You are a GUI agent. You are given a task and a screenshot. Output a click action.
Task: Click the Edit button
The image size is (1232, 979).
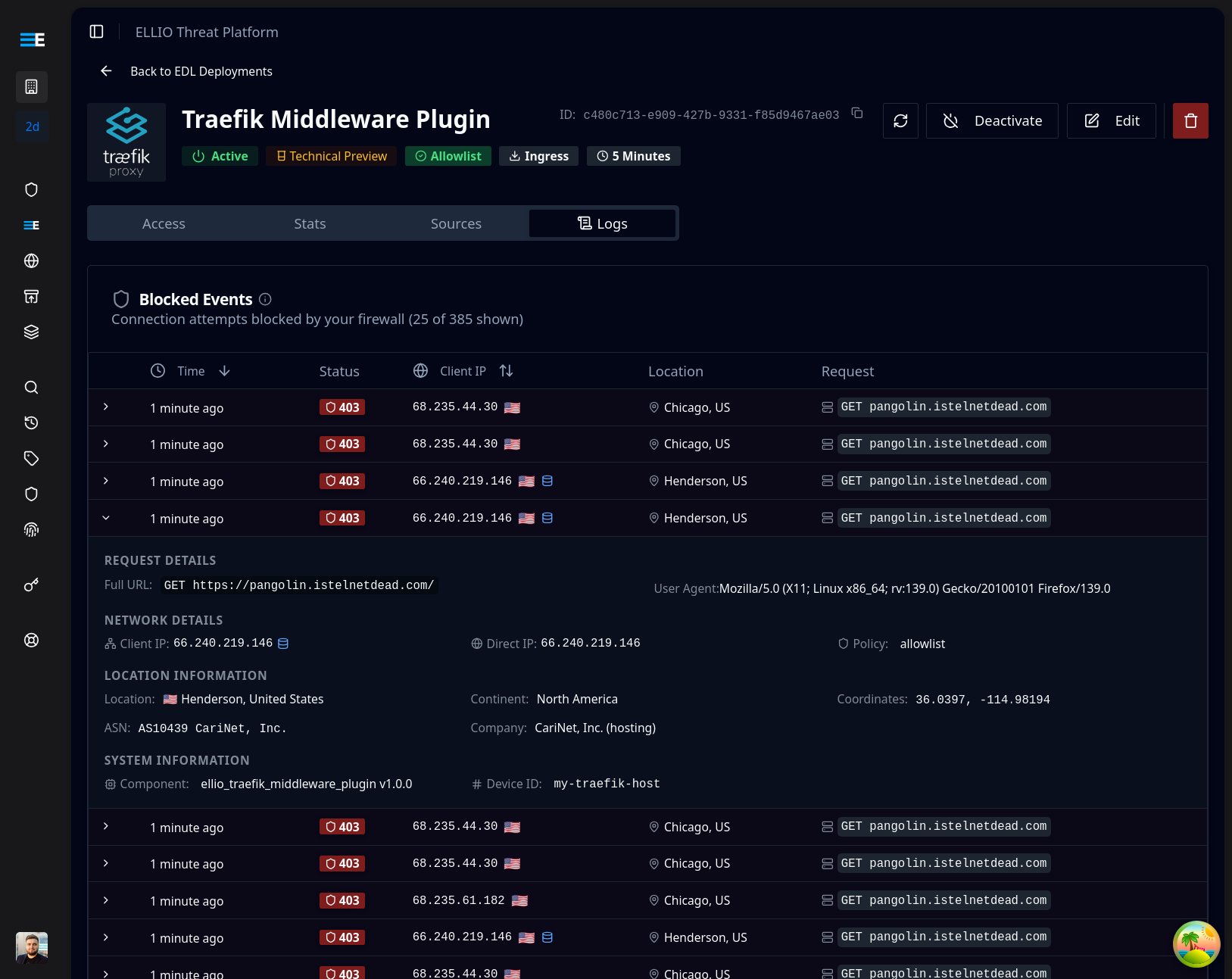[1111, 120]
